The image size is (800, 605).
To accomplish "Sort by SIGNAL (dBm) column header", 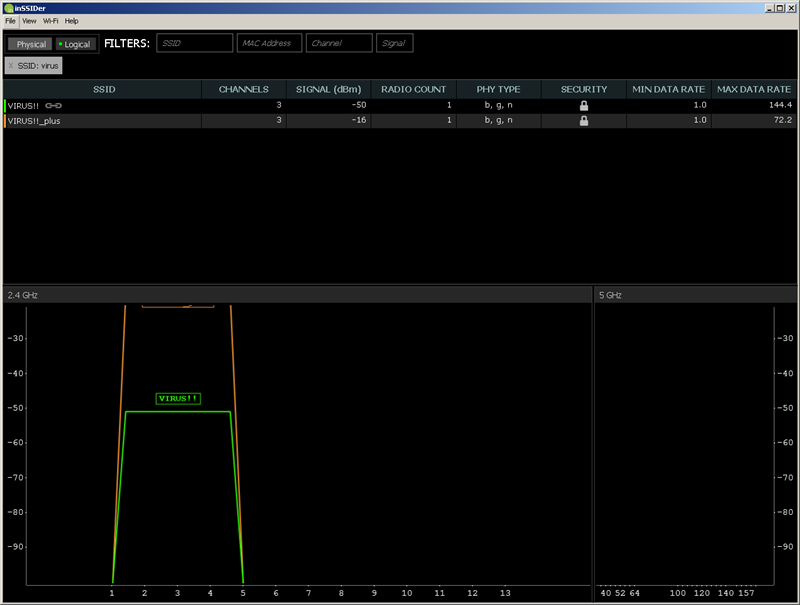I will [x=329, y=89].
